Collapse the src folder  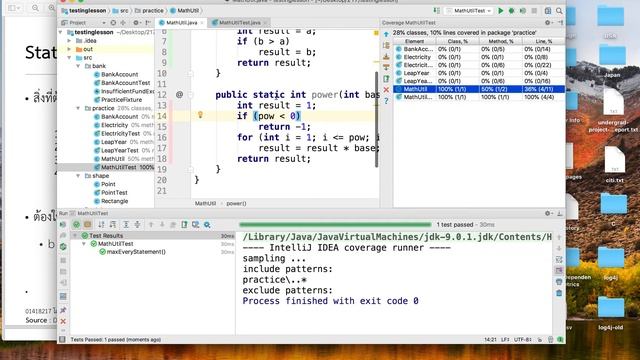(69, 58)
